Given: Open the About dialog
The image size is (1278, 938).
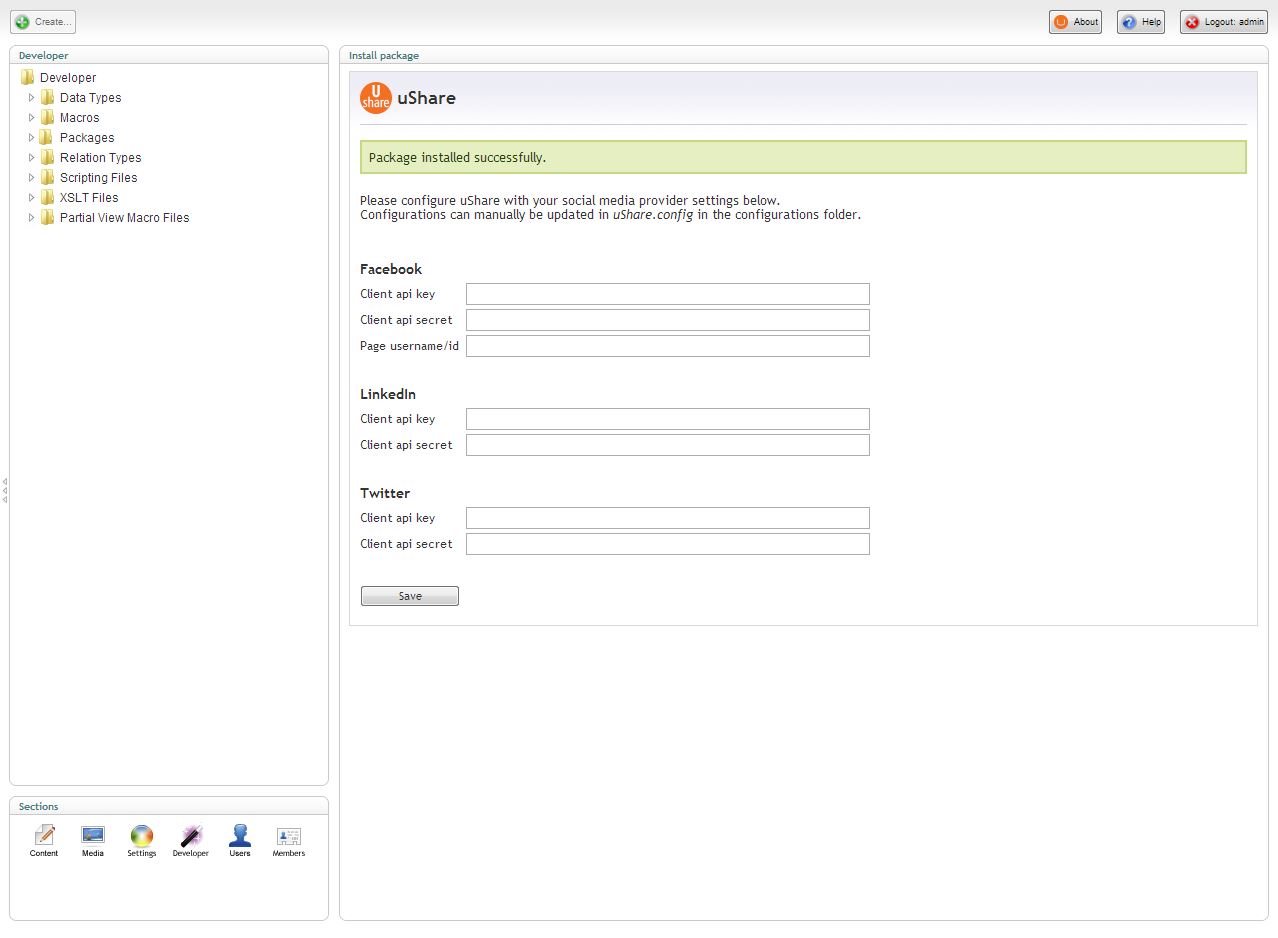Looking at the screenshot, I should 1075,22.
